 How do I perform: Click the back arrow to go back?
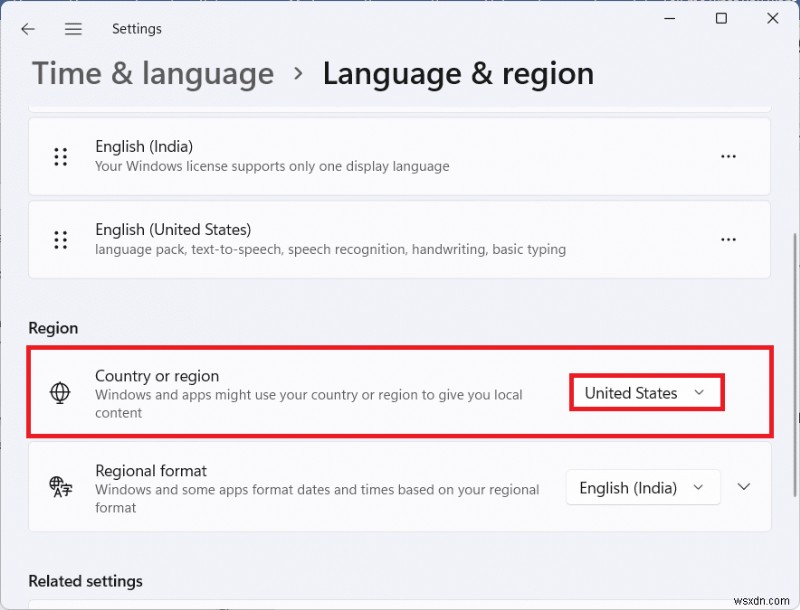pyautogui.click(x=27, y=29)
